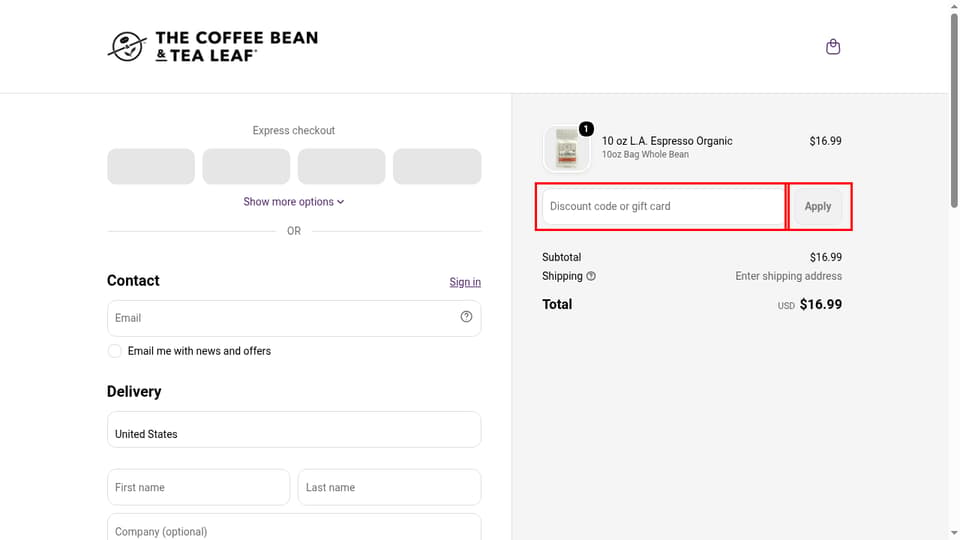Select the third express checkout button
The image size is (960, 540).
point(342,166)
